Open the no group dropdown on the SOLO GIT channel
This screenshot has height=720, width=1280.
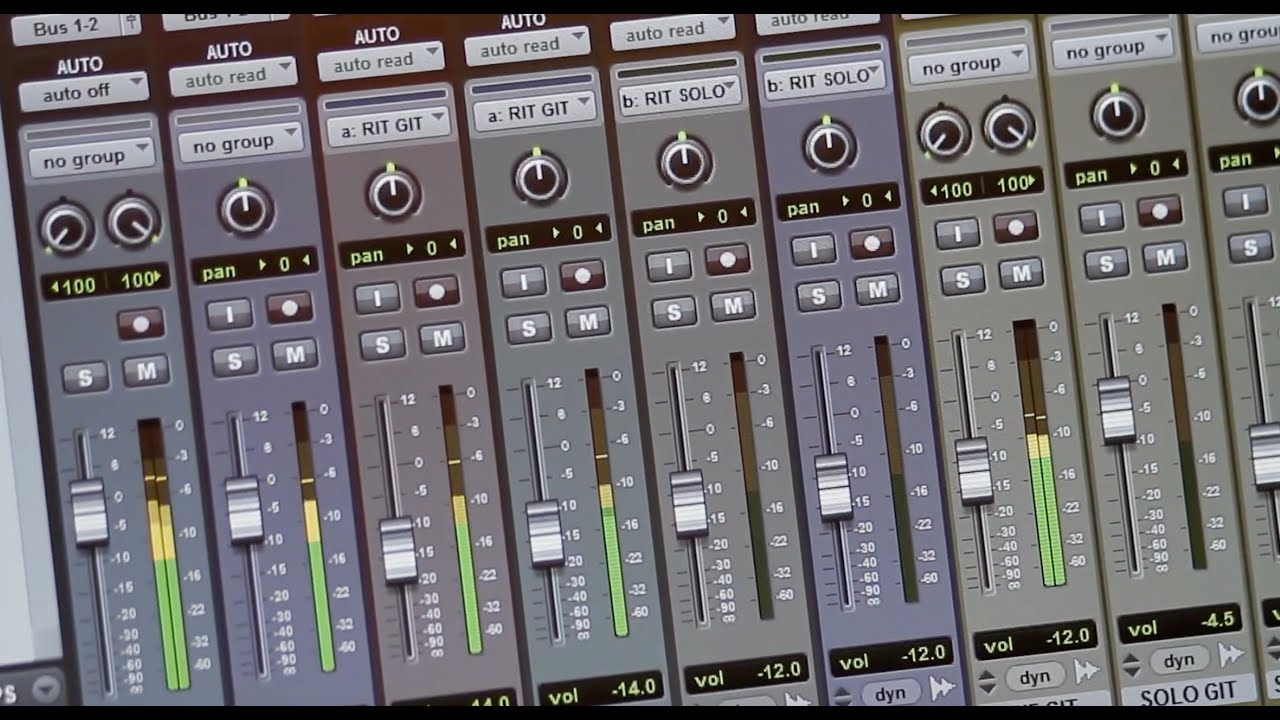pyautogui.click(x=1111, y=49)
